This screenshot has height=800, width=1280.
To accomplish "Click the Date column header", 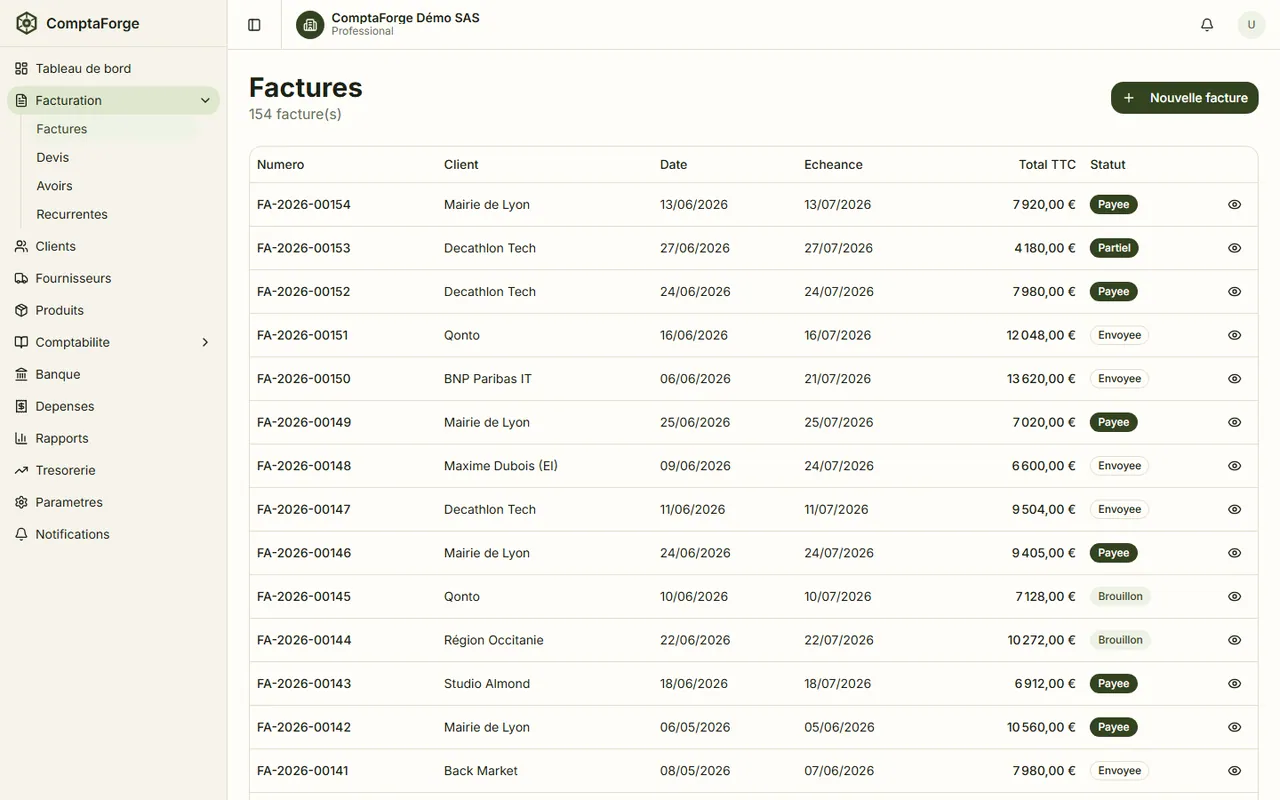I will (673, 165).
